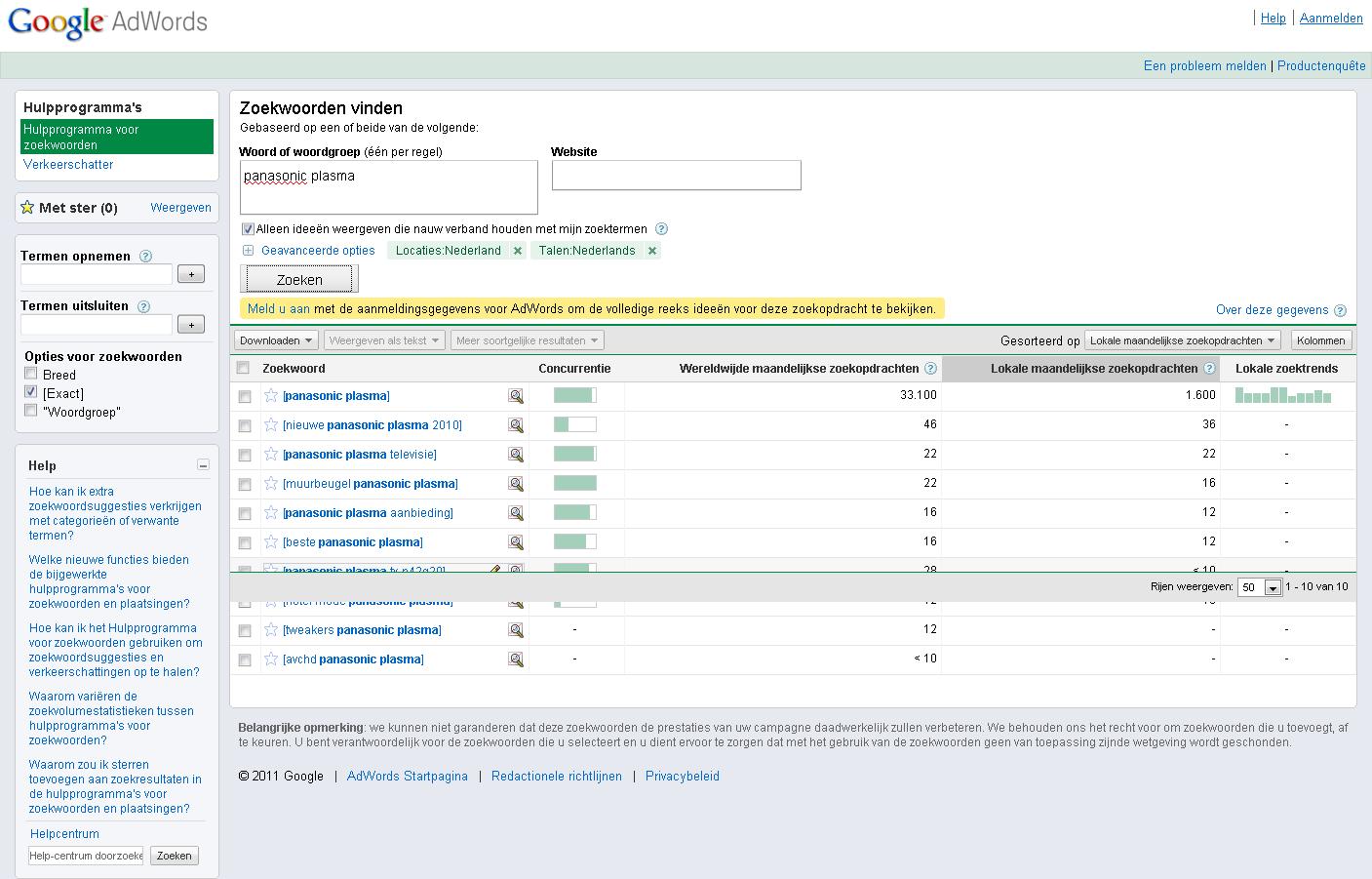This screenshot has width=1372, height=879.
Task: Sort by Zoekwoord column header
Action: pyautogui.click(x=294, y=369)
